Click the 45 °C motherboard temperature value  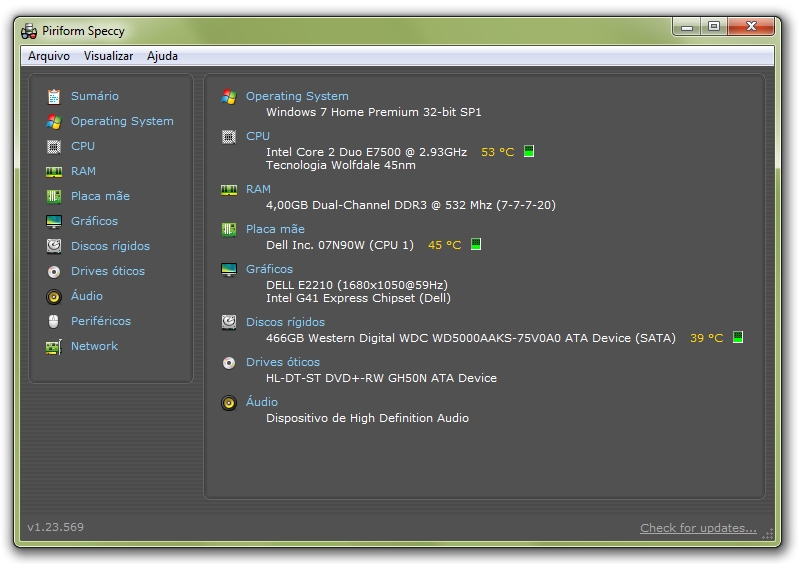445,245
